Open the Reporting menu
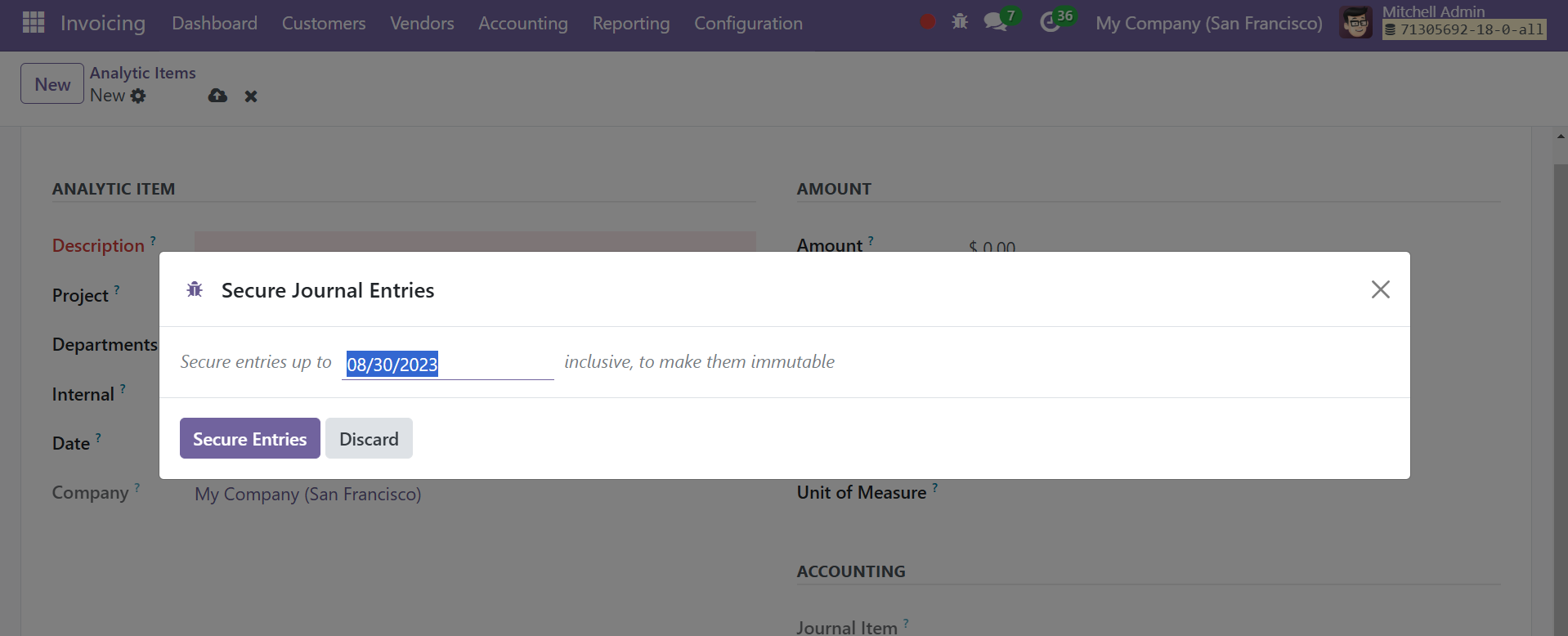1568x636 pixels. 631,24
